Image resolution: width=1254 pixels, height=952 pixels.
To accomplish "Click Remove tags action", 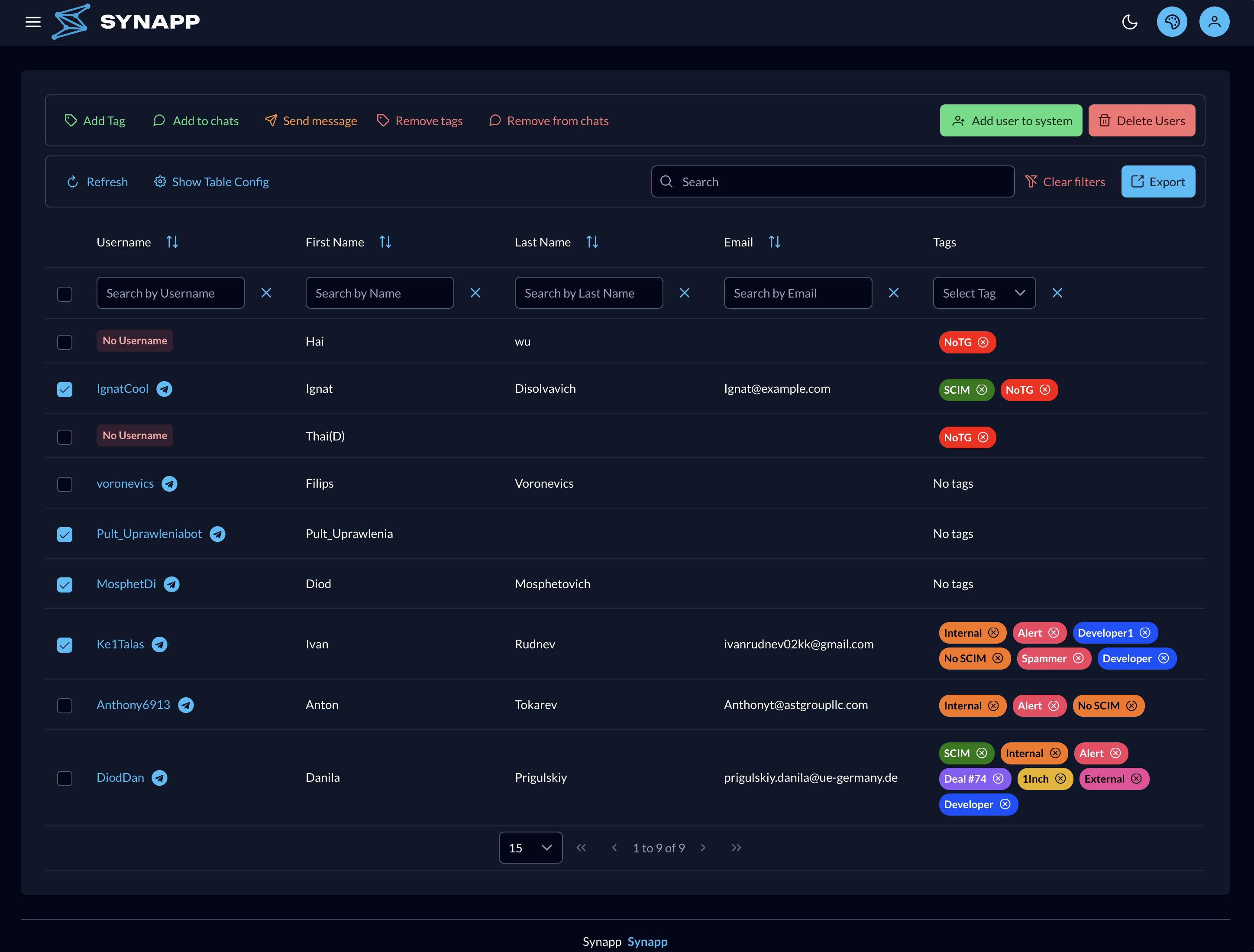I will 420,121.
